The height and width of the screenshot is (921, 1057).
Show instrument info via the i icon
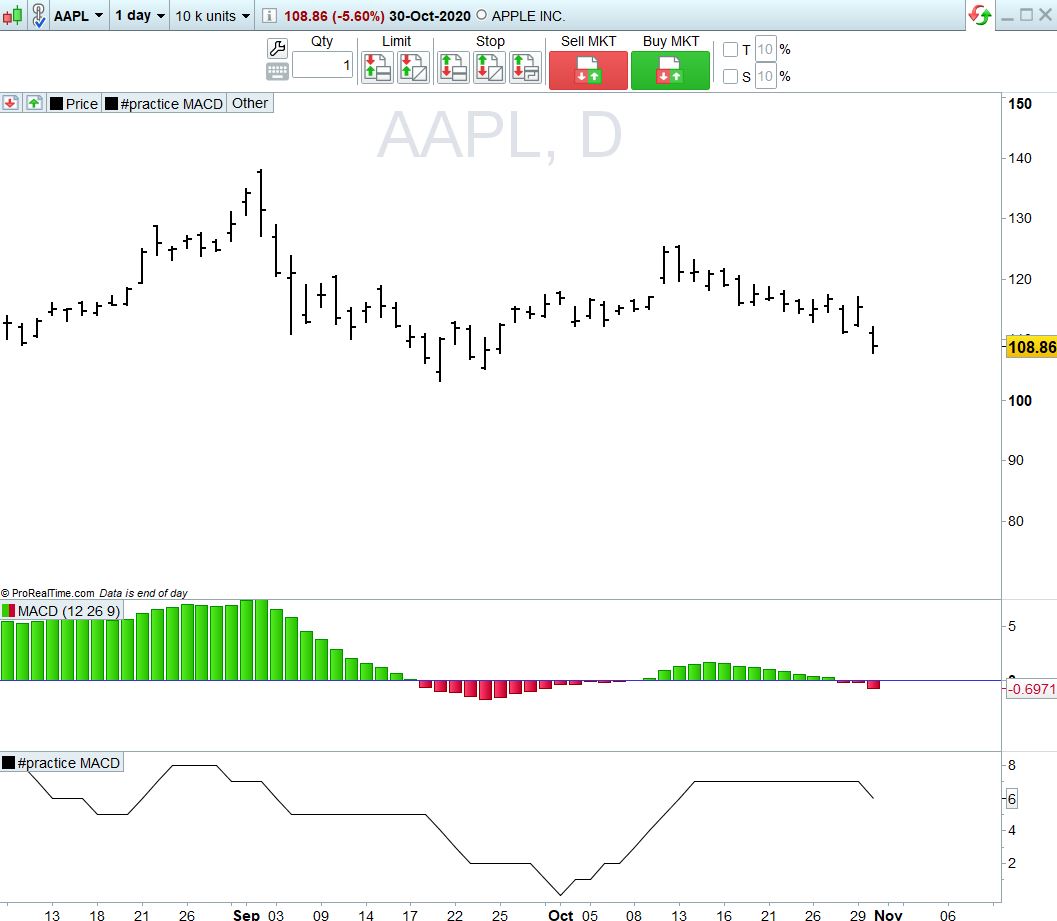point(269,16)
